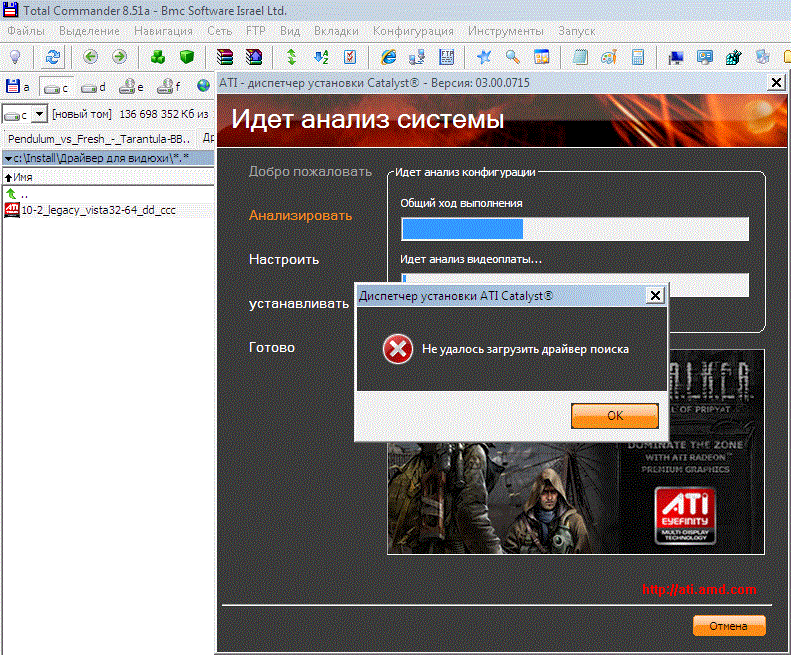Screen dimensions: 791x655
Task: Open the drive c dropdown list
Action: (x=40, y=115)
